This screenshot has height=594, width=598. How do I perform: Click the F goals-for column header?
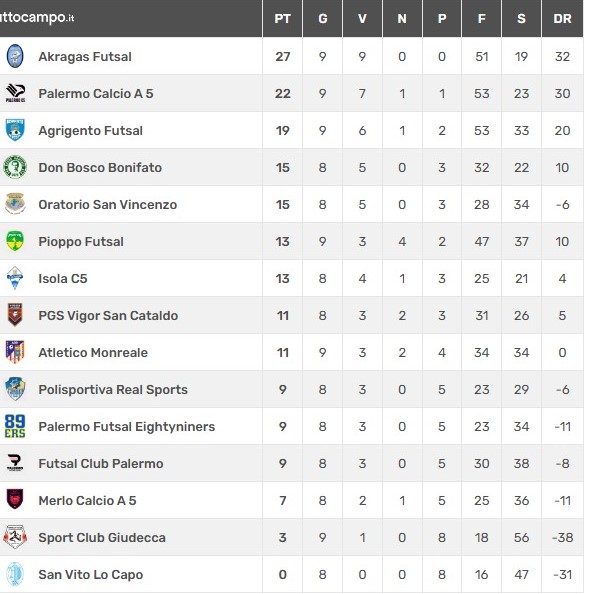482,19
